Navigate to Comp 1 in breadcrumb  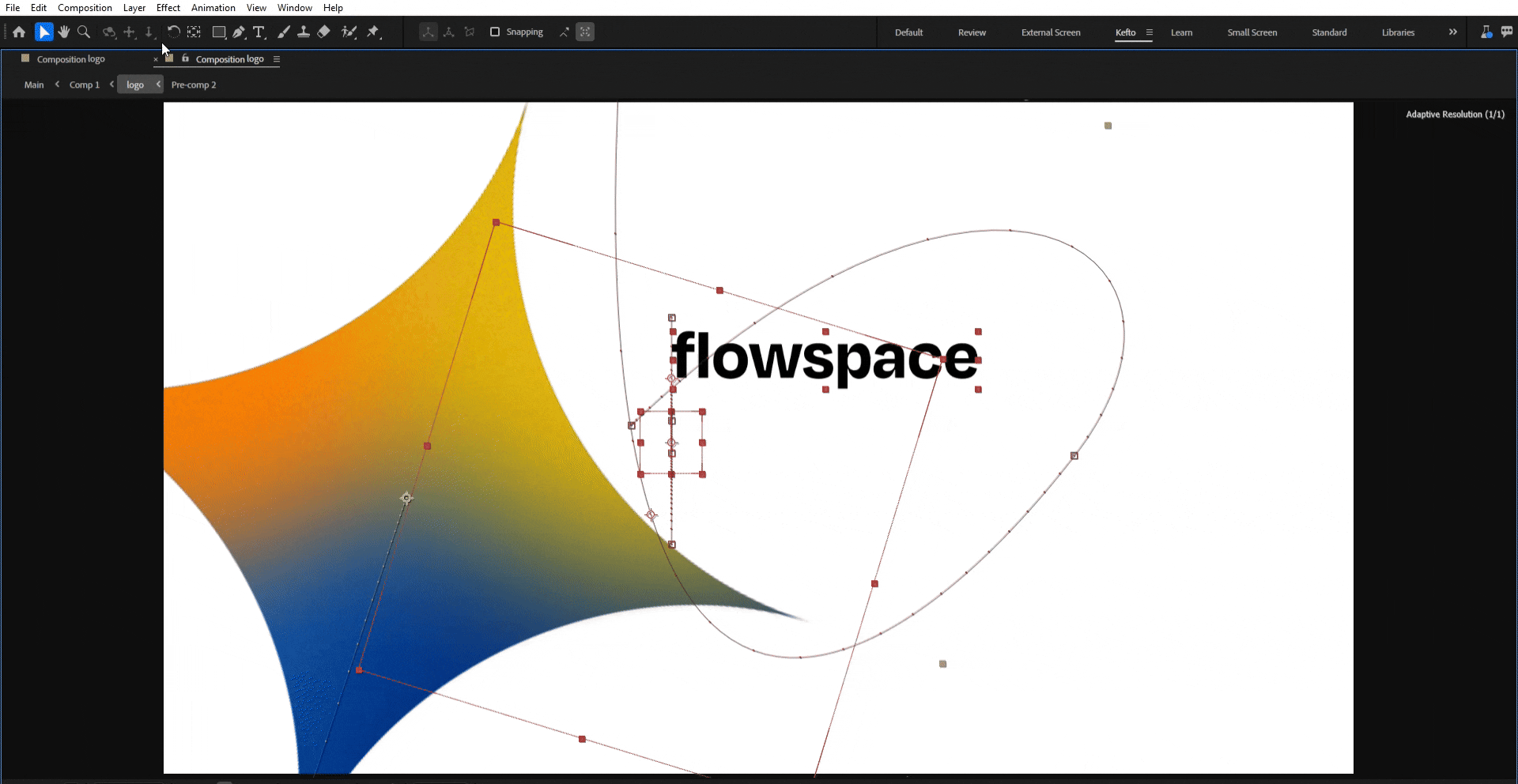pyautogui.click(x=85, y=85)
